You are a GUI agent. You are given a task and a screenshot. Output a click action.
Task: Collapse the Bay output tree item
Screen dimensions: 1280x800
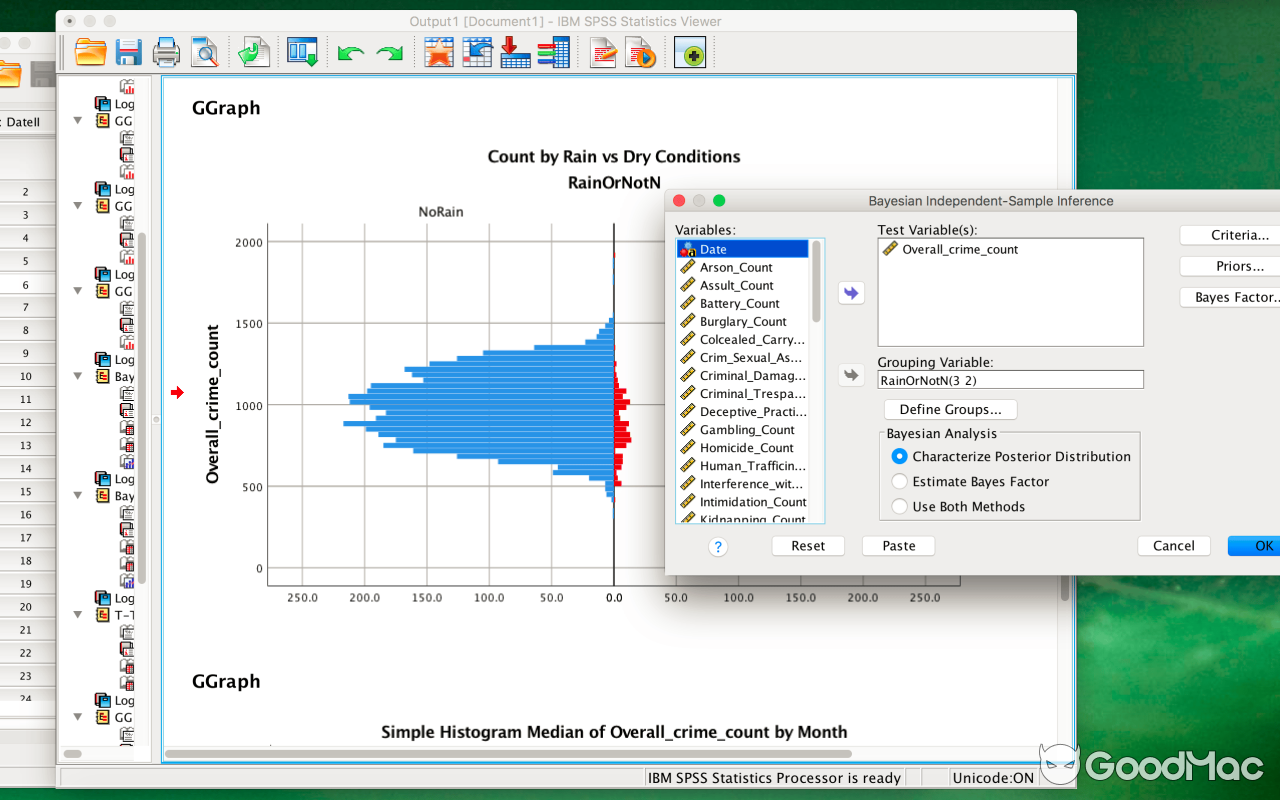tap(77, 376)
